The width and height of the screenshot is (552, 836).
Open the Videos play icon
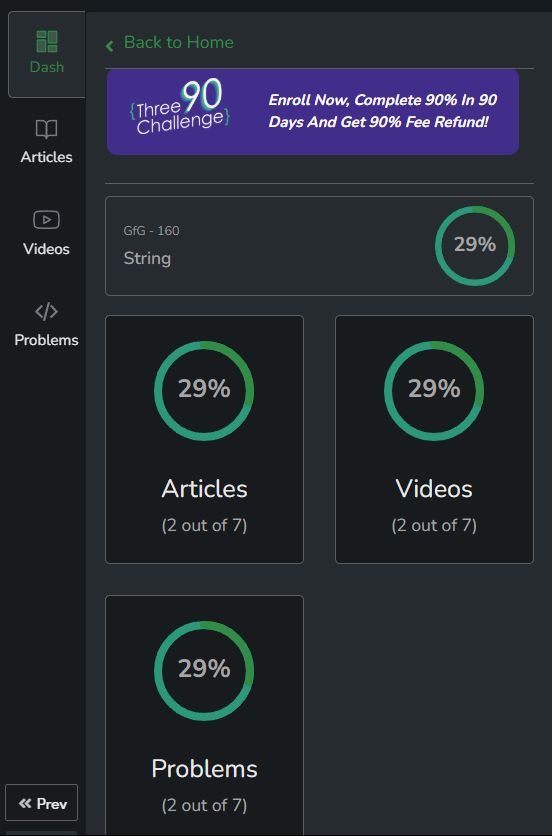point(46,220)
